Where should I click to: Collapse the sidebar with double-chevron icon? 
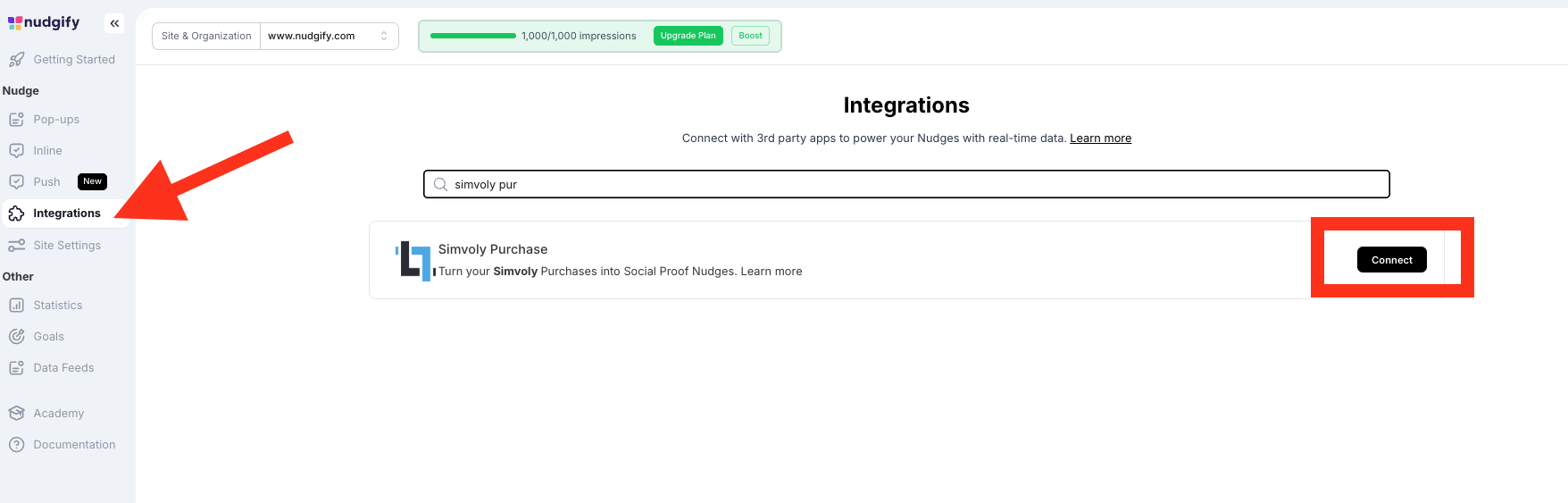pos(114,23)
